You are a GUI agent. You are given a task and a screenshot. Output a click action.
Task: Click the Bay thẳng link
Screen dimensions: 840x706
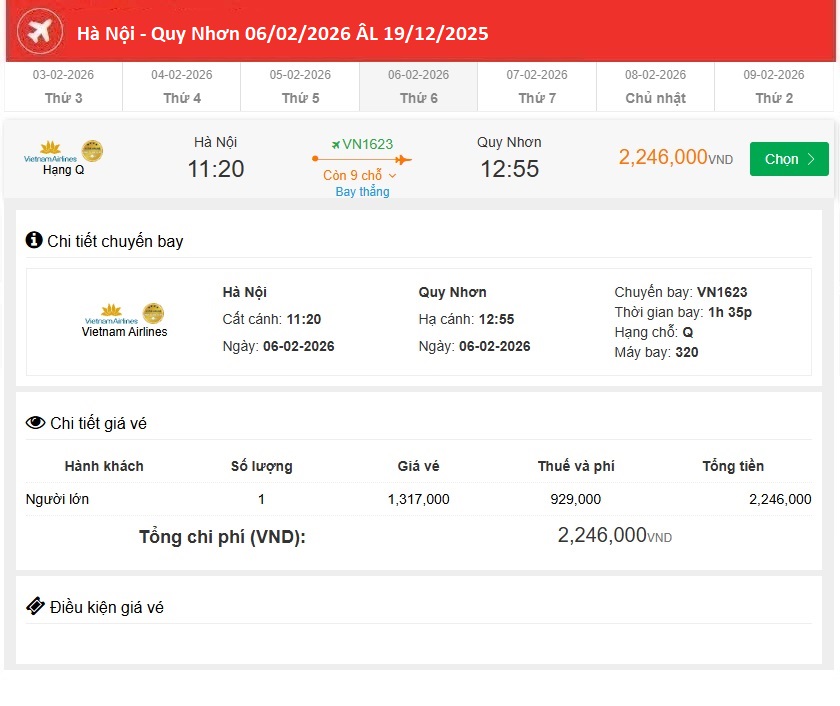coord(362,192)
